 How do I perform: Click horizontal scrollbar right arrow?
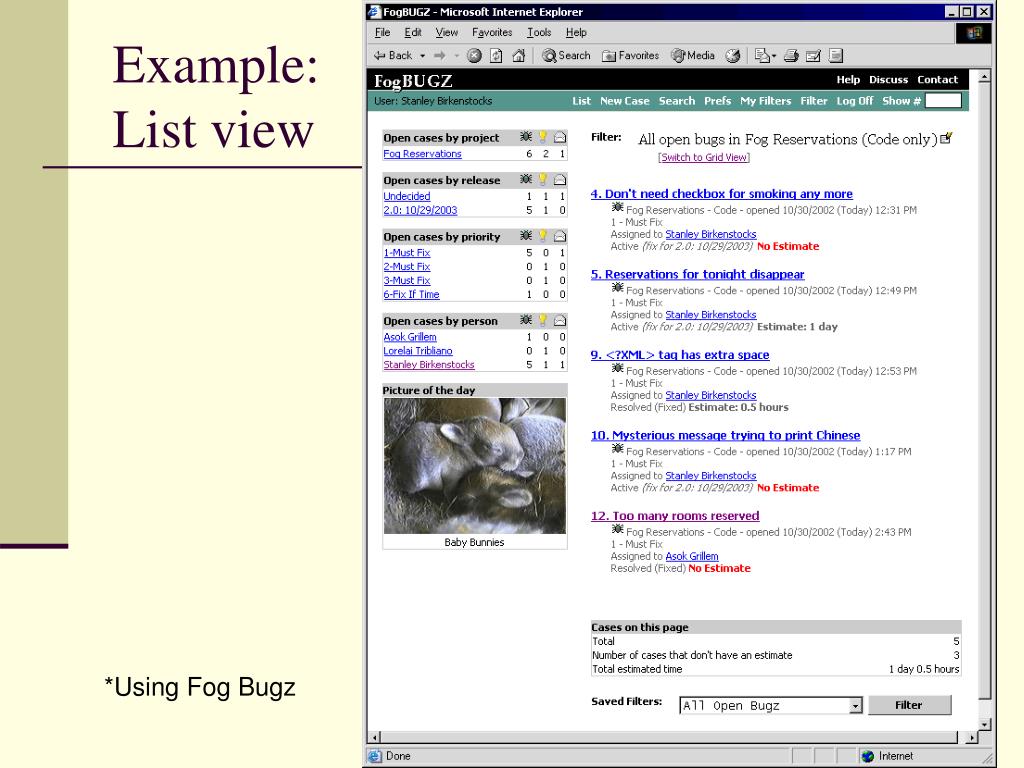(972, 737)
